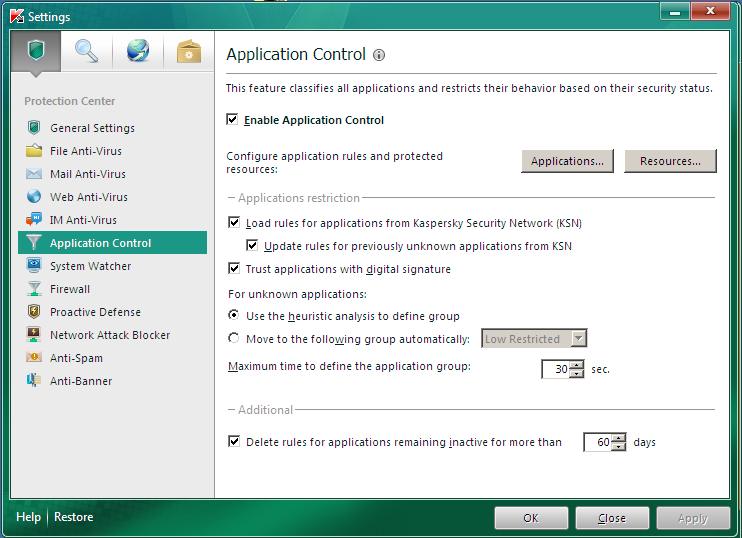
Task: Open the Advanced Settings tab (box icon)
Action: (x=188, y=52)
